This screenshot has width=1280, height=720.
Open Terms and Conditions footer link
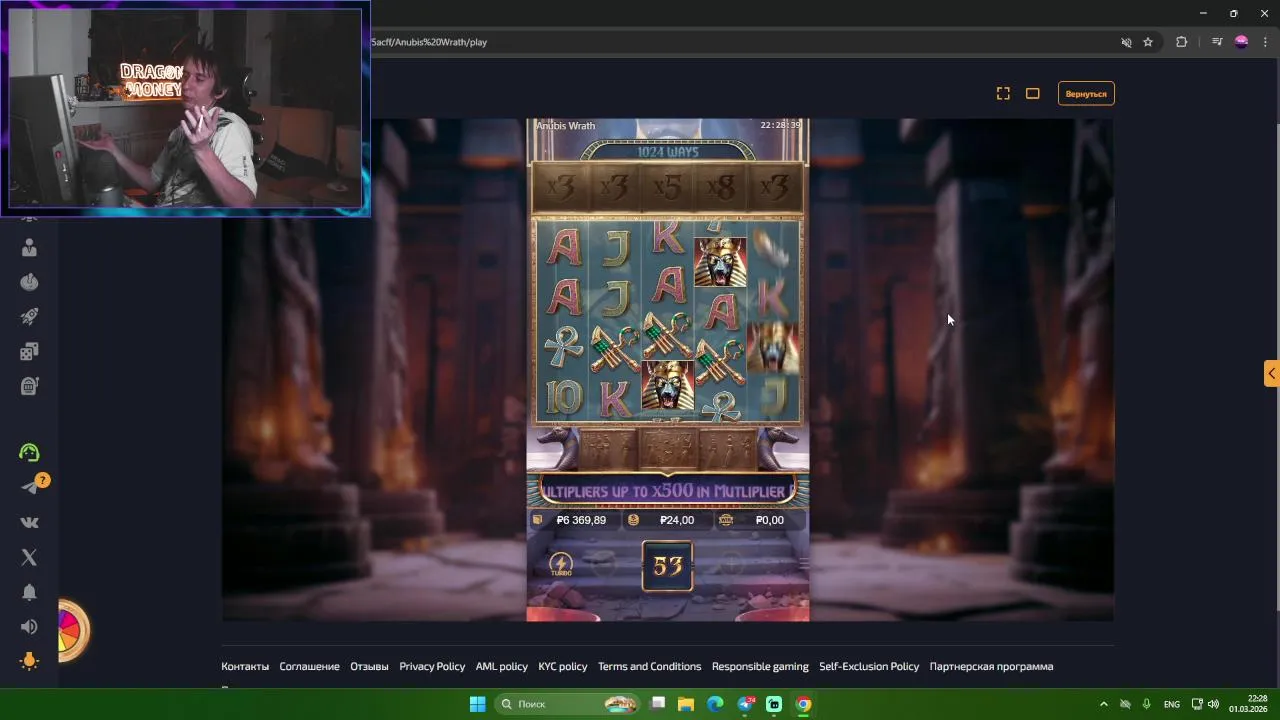649,666
